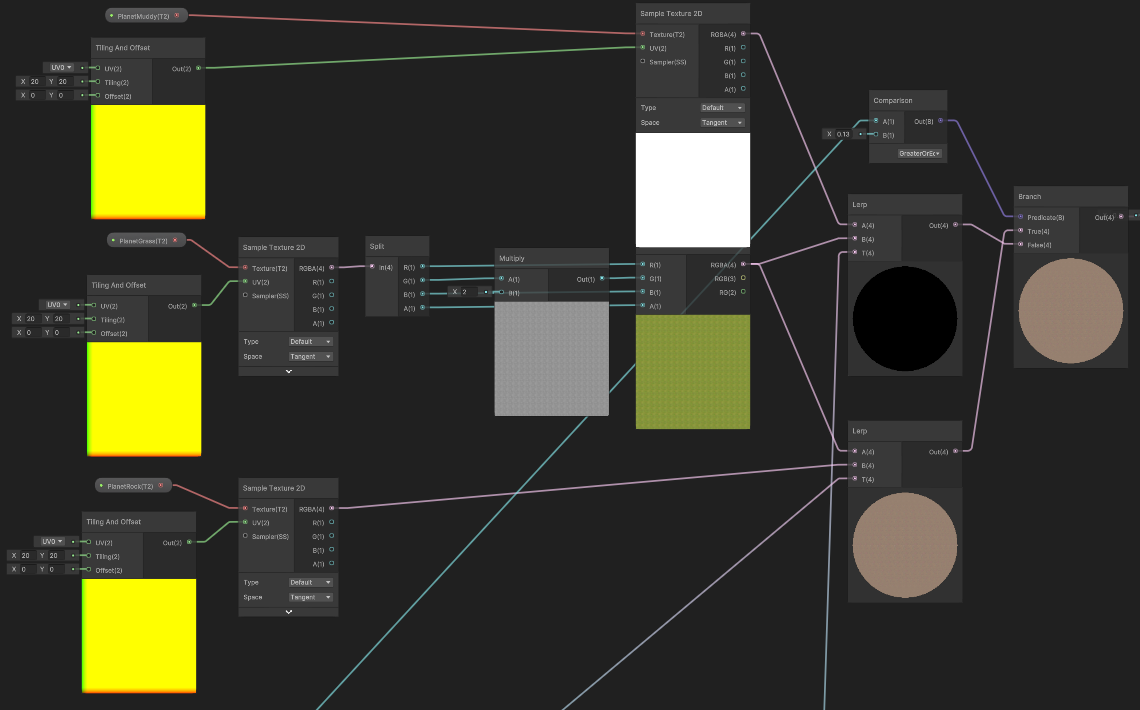The width and height of the screenshot is (1140, 710).
Task: Click the Branch node Predicate(B) input port
Action: 1020,217
